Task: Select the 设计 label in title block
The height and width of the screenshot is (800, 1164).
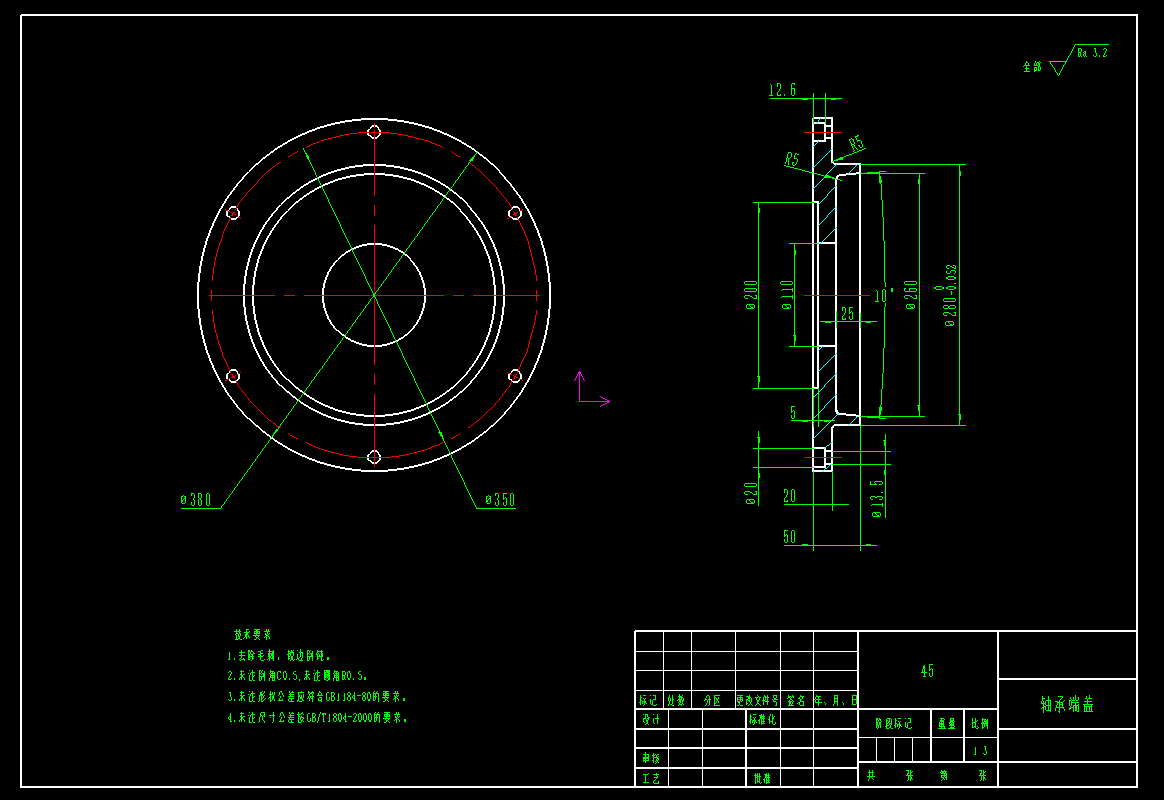Action: point(651,719)
